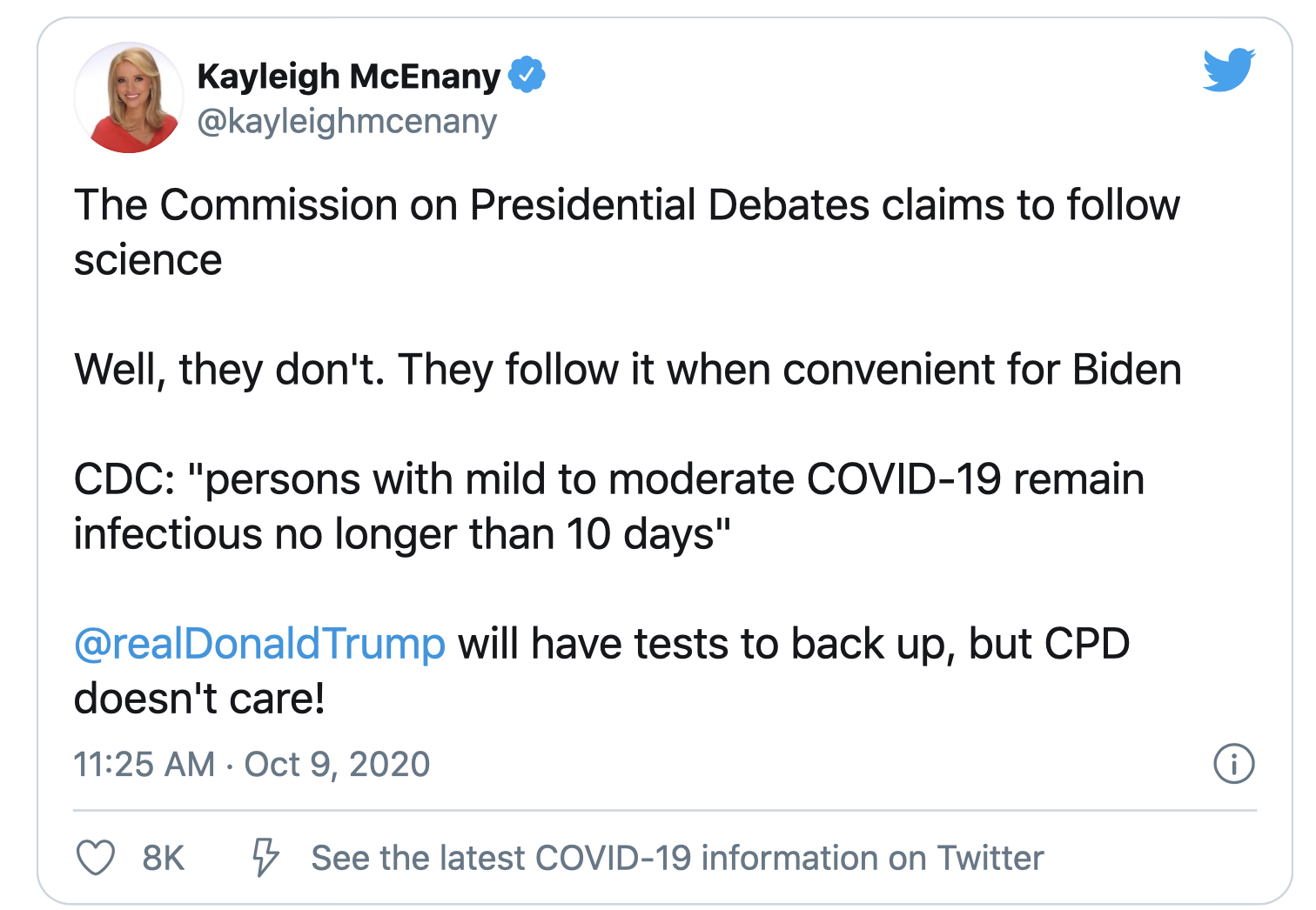Open the Kayleigh McEnany display name
Viewport: 1316px width, 910px height.
(349, 77)
